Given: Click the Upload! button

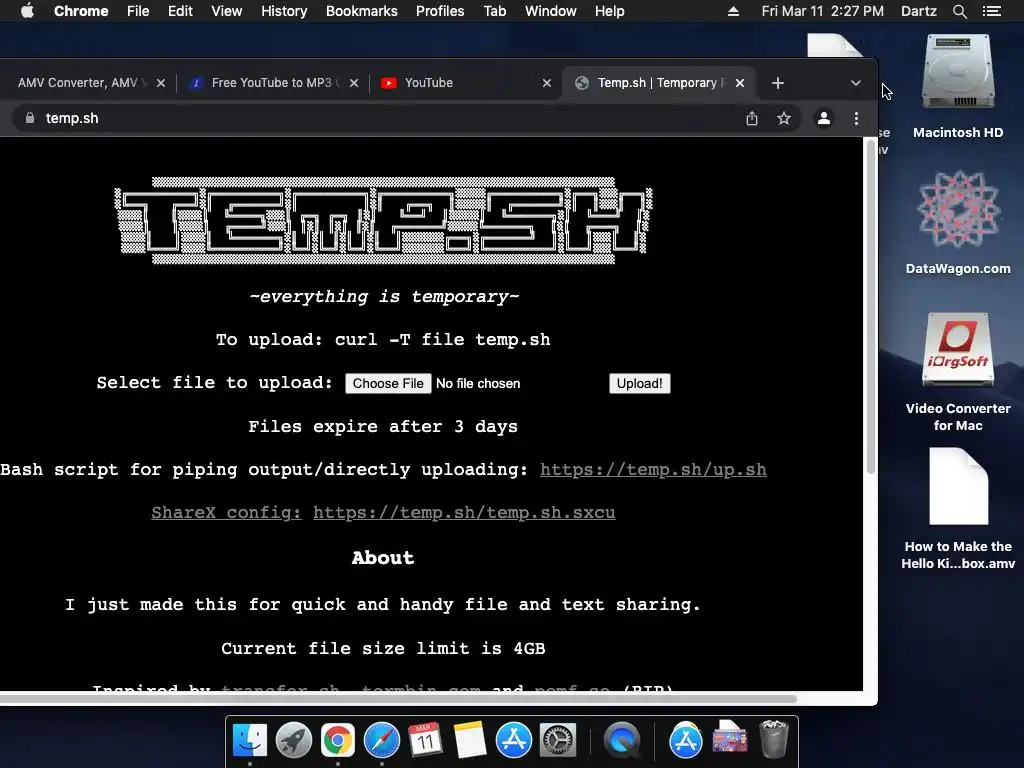Looking at the screenshot, I should tap(639, 383).
